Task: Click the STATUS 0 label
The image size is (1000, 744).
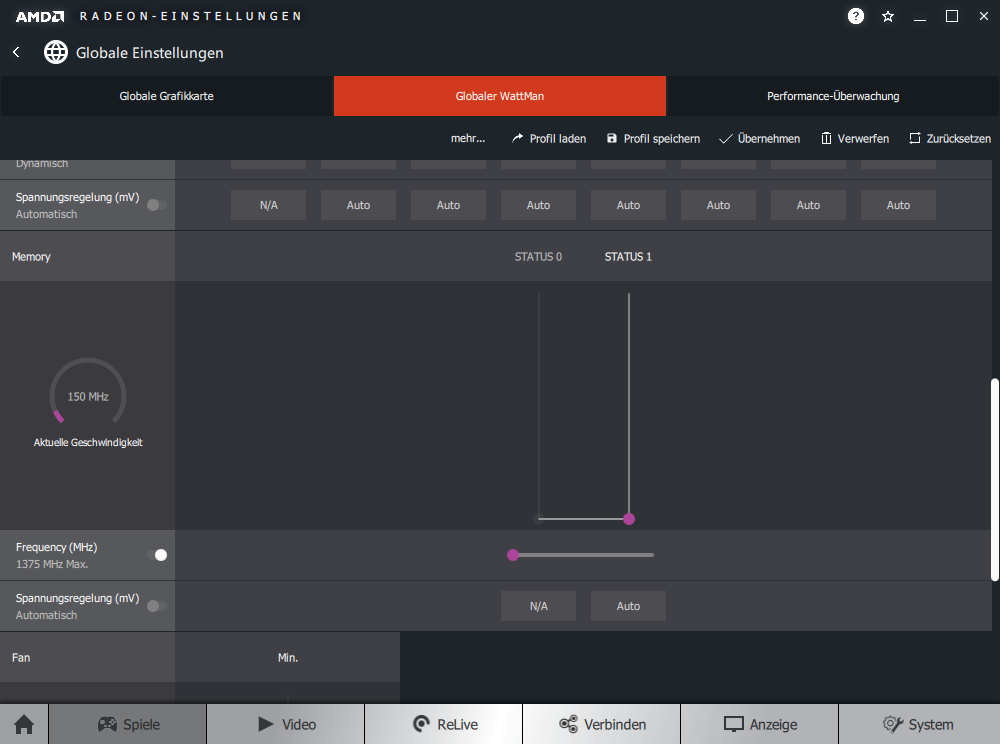Action: point(538,257)
